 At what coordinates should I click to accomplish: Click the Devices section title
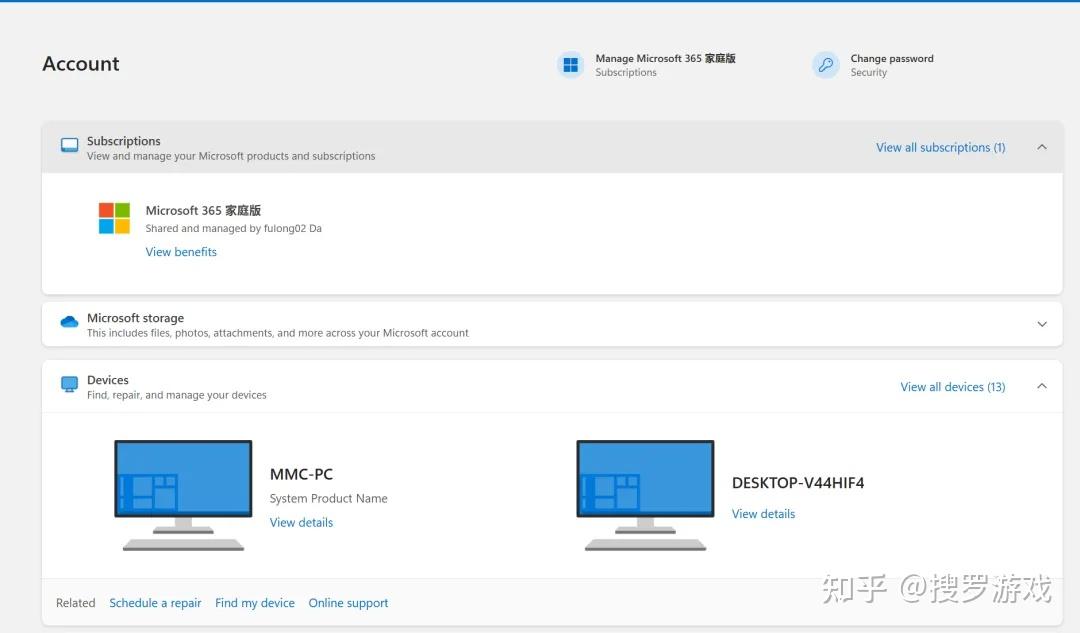pos(107,380)
